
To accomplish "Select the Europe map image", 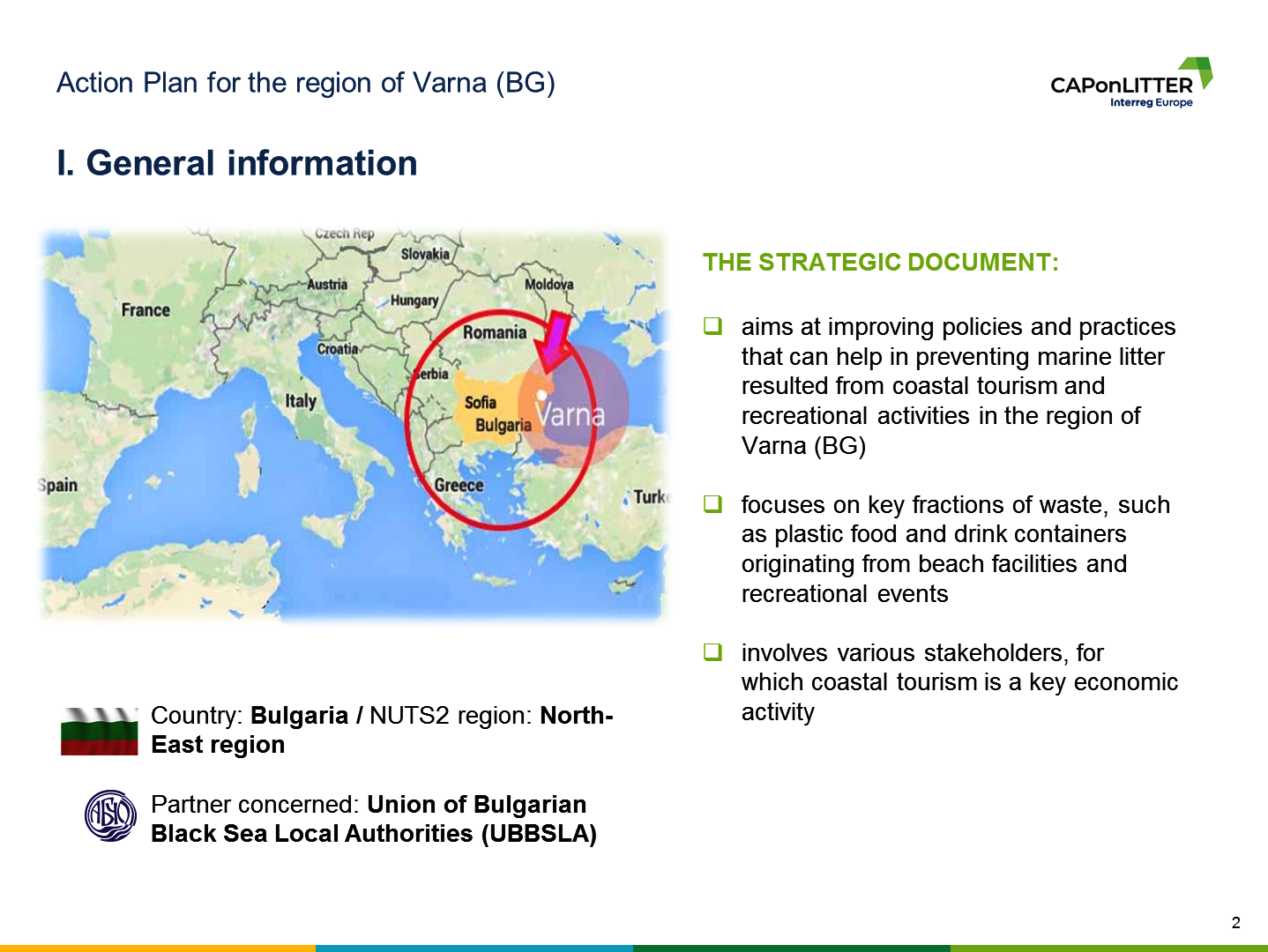I will click(353, 424).
